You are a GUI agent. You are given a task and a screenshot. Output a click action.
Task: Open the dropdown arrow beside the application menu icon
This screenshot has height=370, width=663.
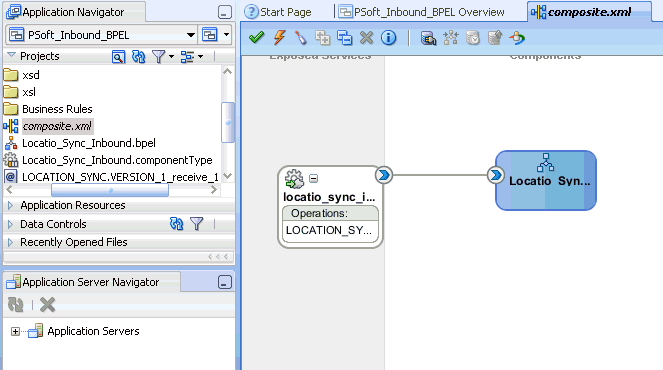click(227, 35)
